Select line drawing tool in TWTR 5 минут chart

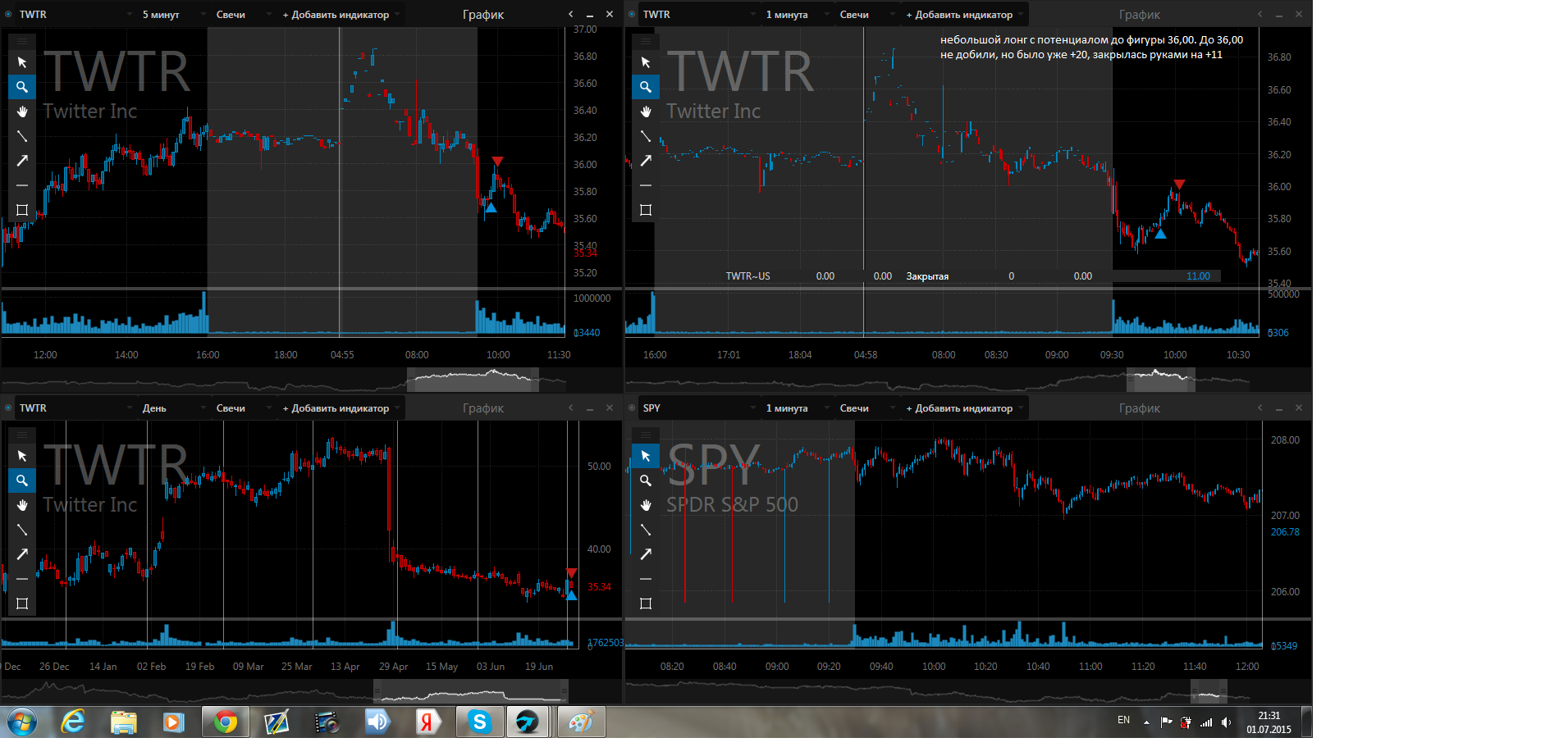[22, 136]
